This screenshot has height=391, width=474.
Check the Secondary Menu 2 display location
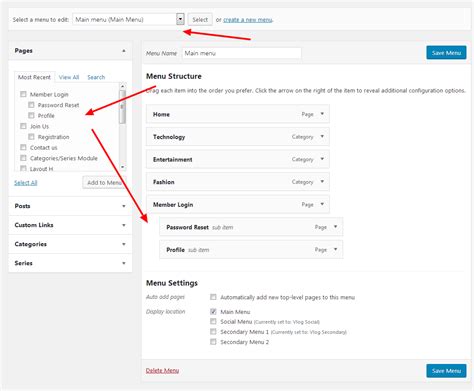tap(213, 342)
